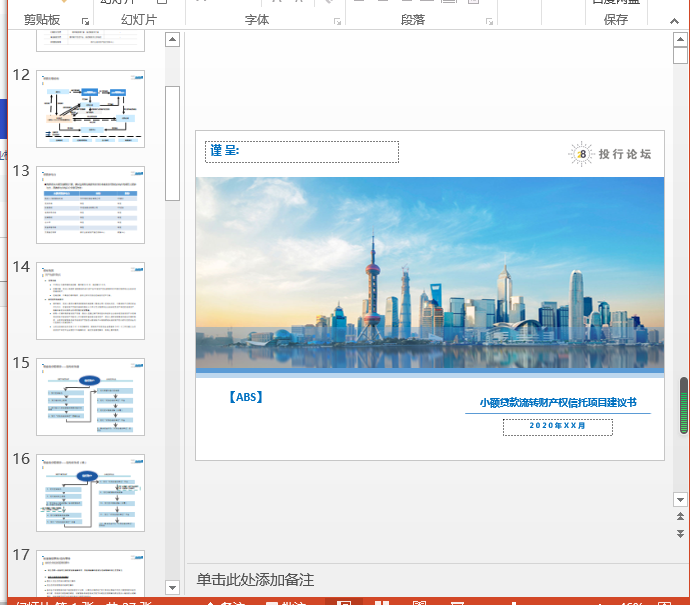The width and height of the screenshot is (690, 605).
Task: Click the notes area 单击此处添加备注
Action: coord(255,580)
